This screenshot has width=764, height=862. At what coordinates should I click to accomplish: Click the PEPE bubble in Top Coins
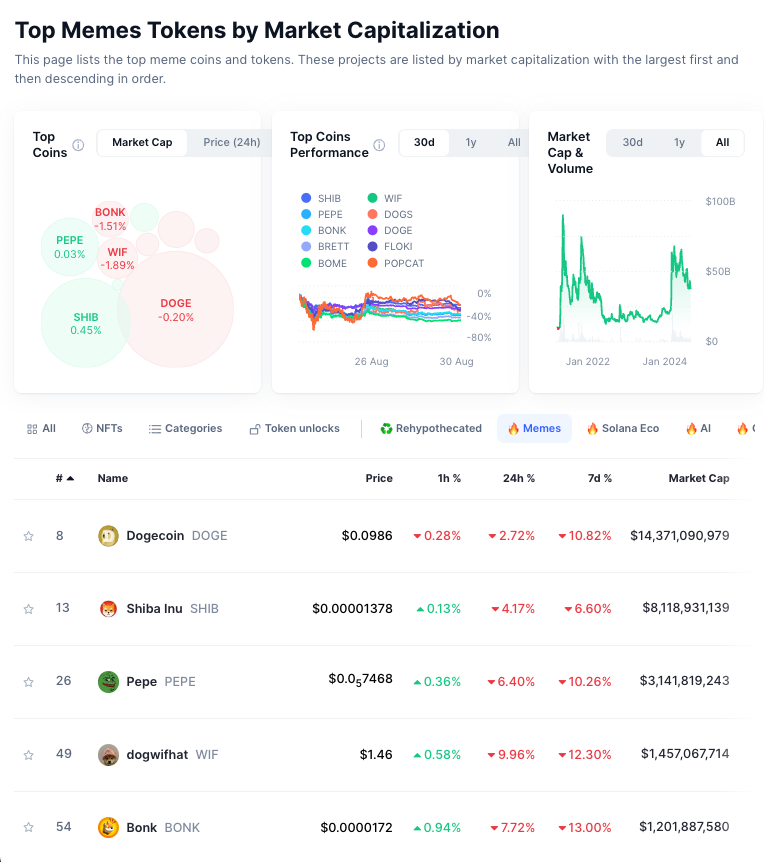[x=70, y=247]
